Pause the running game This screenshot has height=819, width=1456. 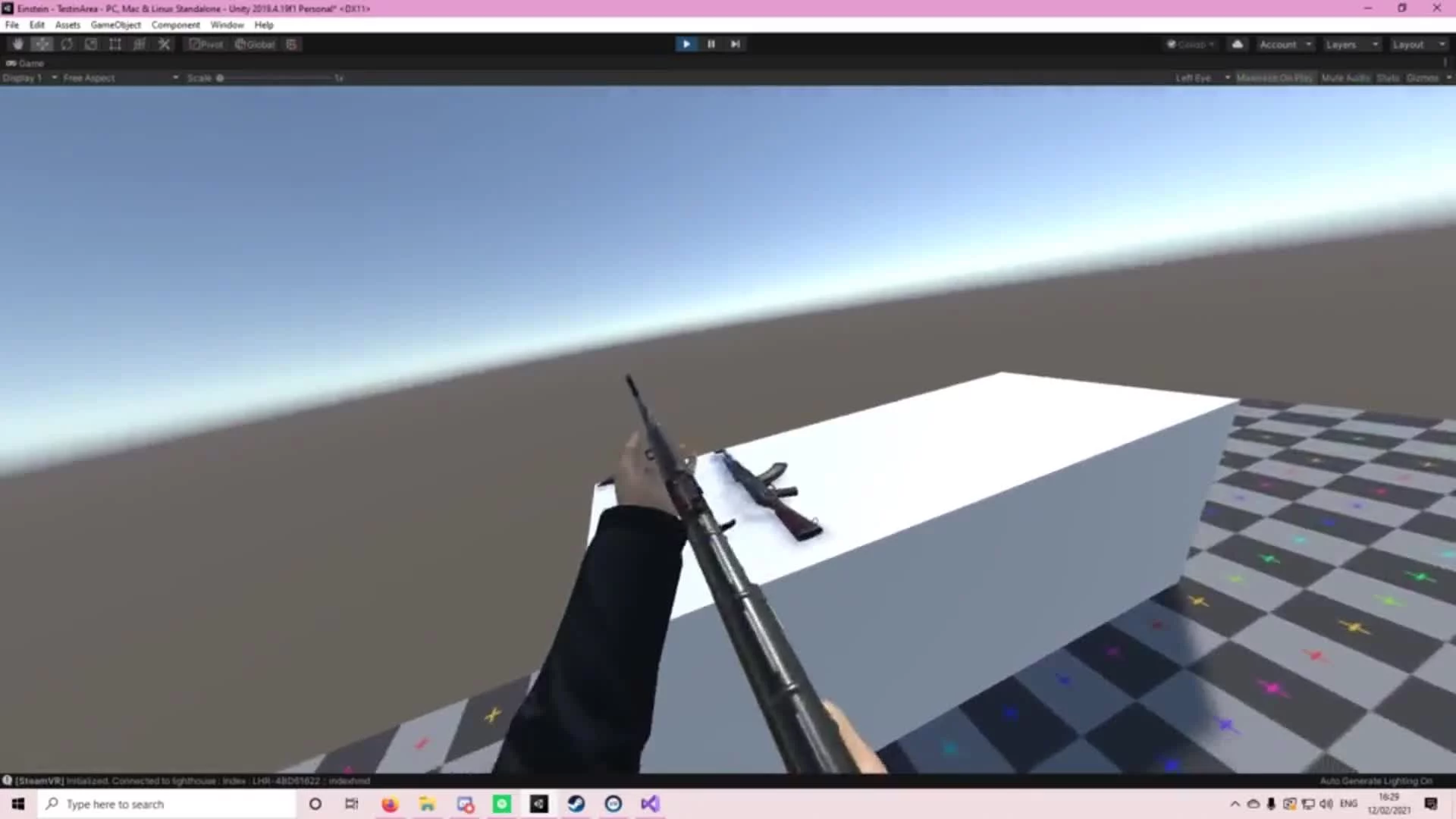tap(711, 44)
